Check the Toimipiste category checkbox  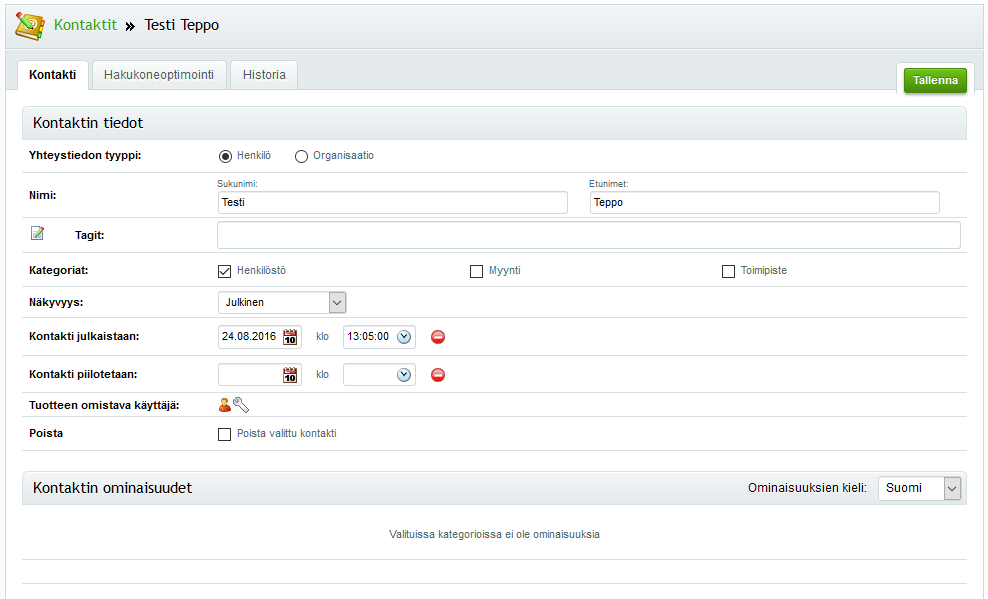[x=728, y=271]
